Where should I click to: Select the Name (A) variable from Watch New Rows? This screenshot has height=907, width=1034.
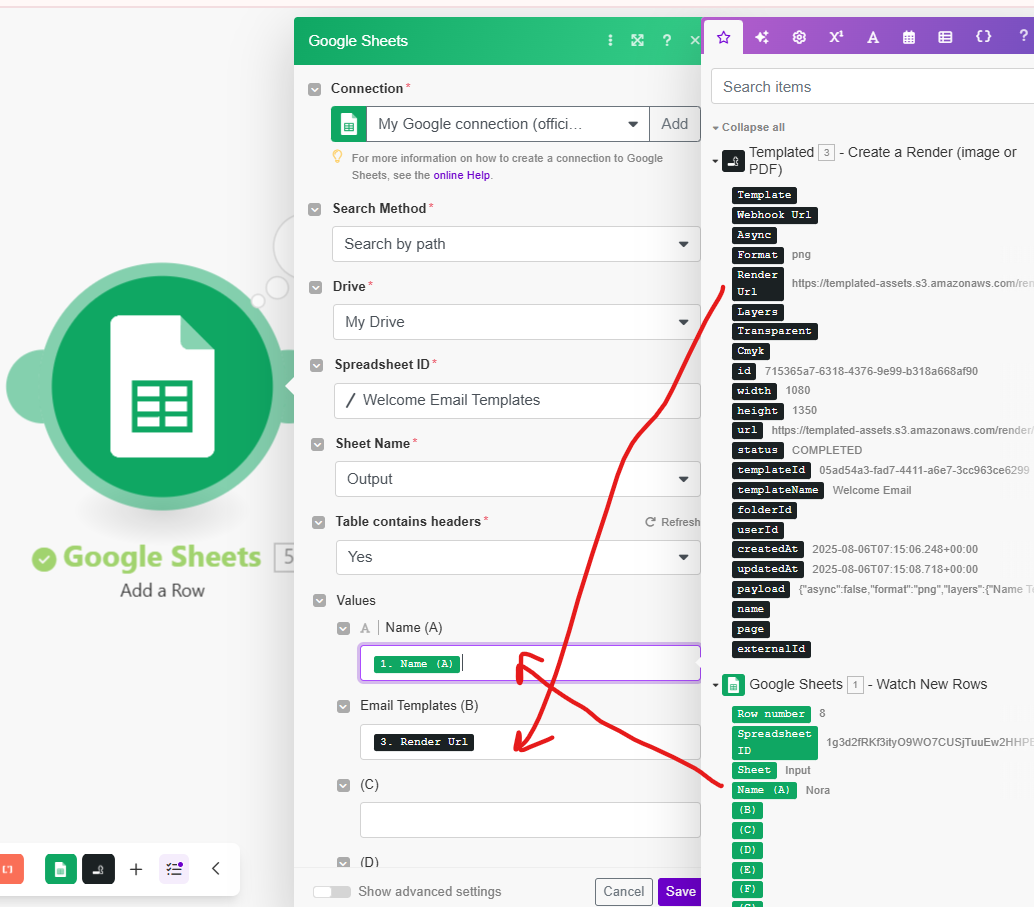coord(764,790)
